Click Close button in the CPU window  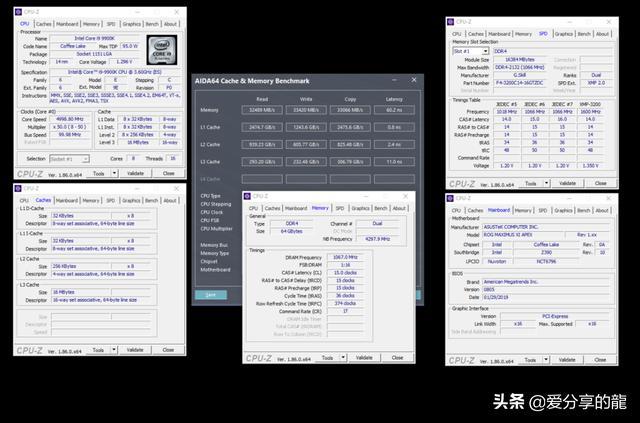coord(169,174)
